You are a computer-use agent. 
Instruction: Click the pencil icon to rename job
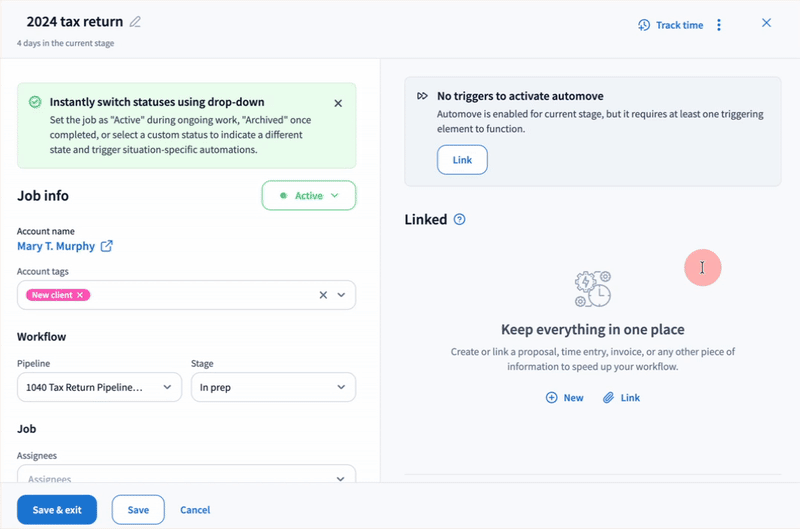pyautogui.click(x=136, y=22)
